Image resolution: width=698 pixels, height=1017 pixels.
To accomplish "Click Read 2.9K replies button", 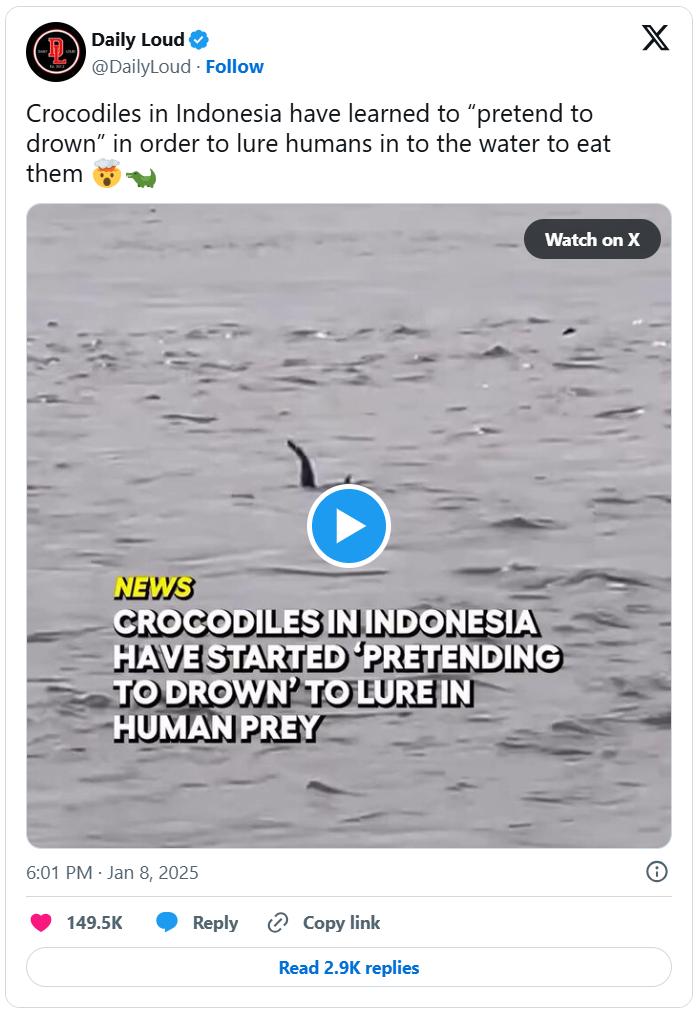I will [349, 968].
